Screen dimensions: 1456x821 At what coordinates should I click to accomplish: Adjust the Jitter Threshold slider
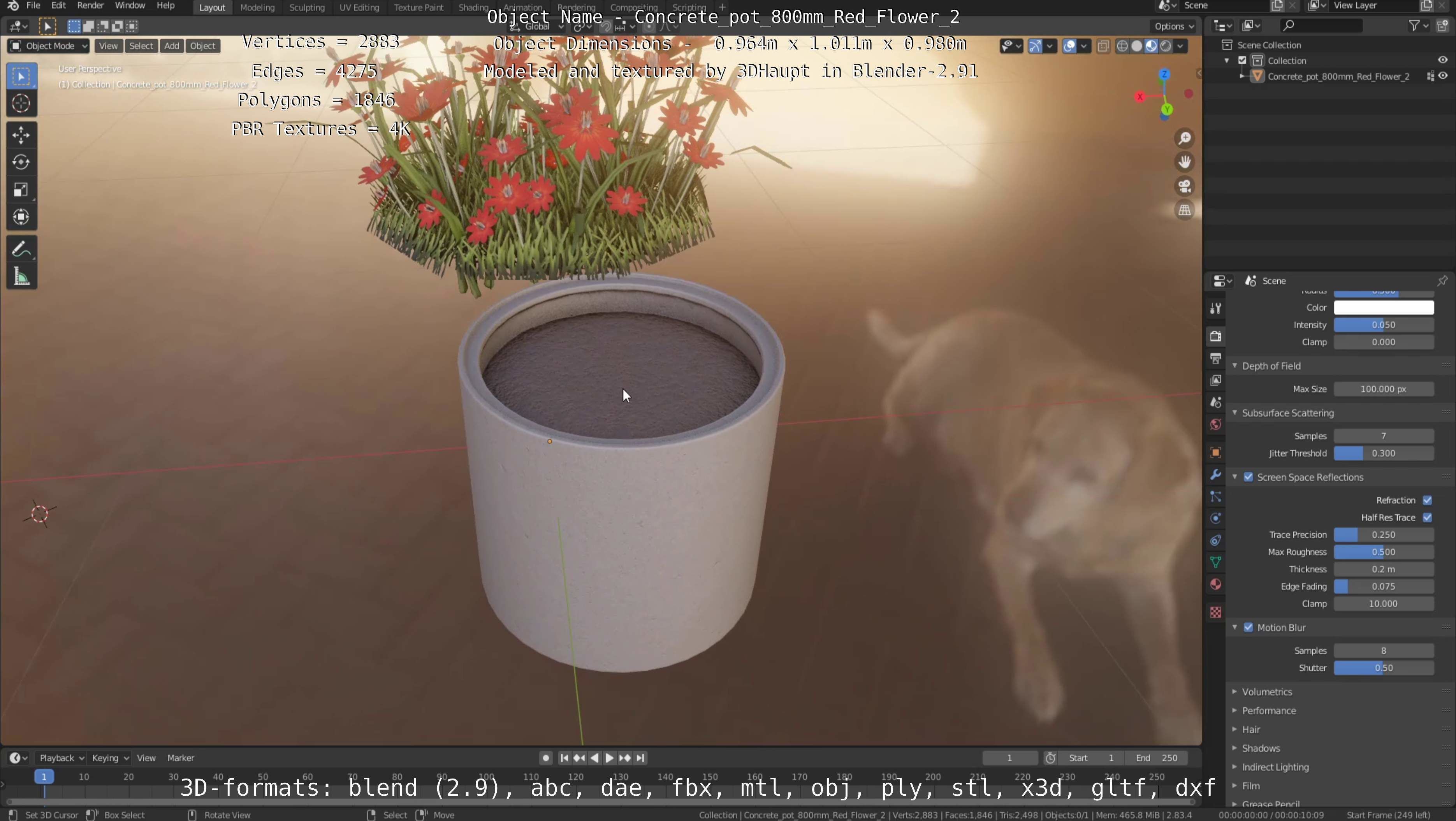(1383, 453)
